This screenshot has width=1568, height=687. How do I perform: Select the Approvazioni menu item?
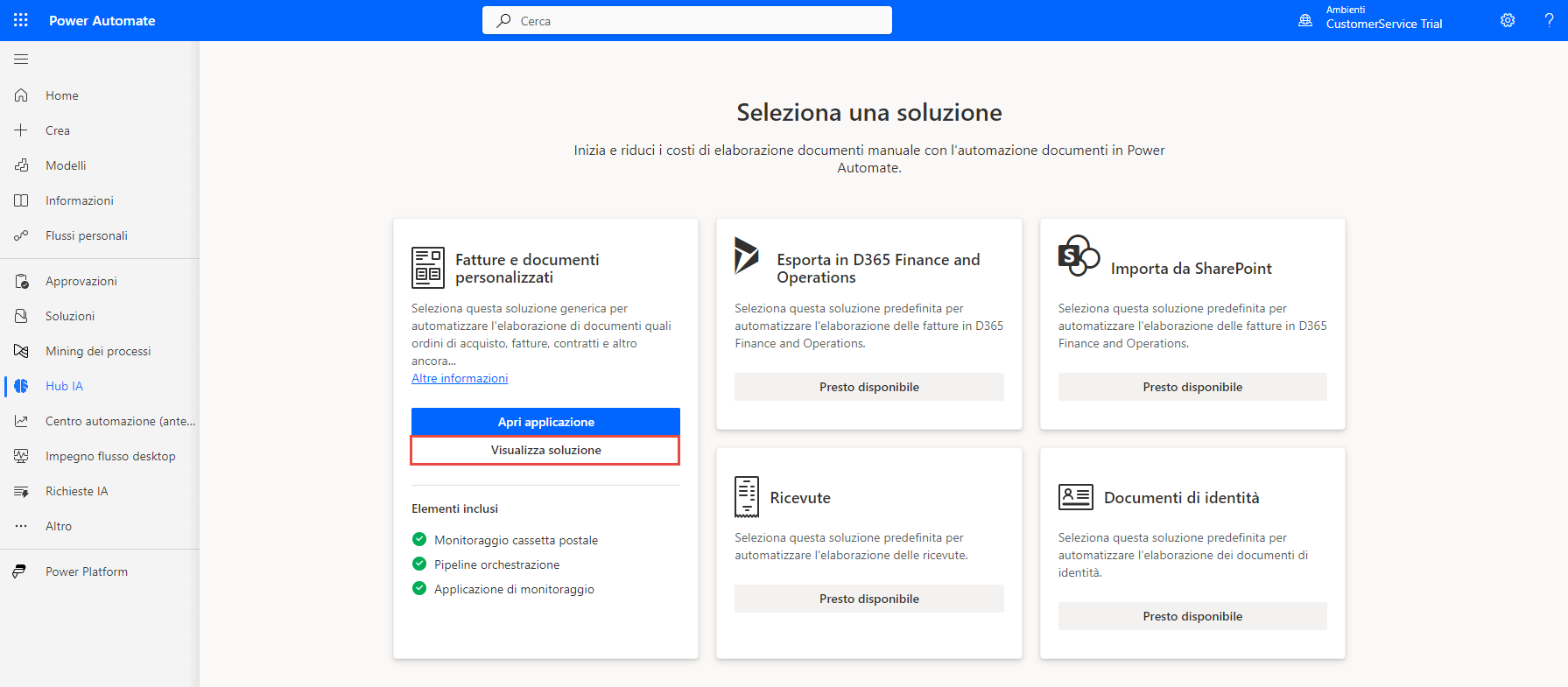pyautogui.click(x=81, y=281)
